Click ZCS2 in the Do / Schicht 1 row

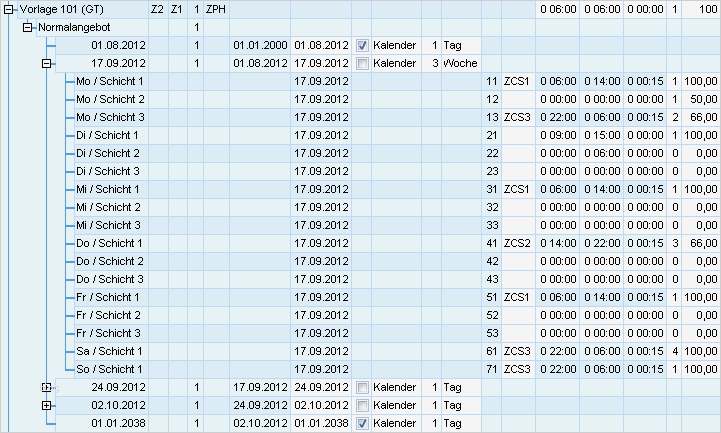click(517, 243)
